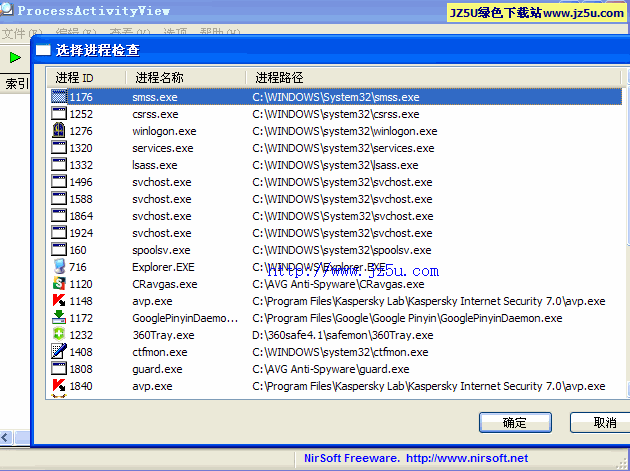Click path D:\360safe4.1\safemon\360Tray.exe
This screenshot has height=471, width=630.
343,335
